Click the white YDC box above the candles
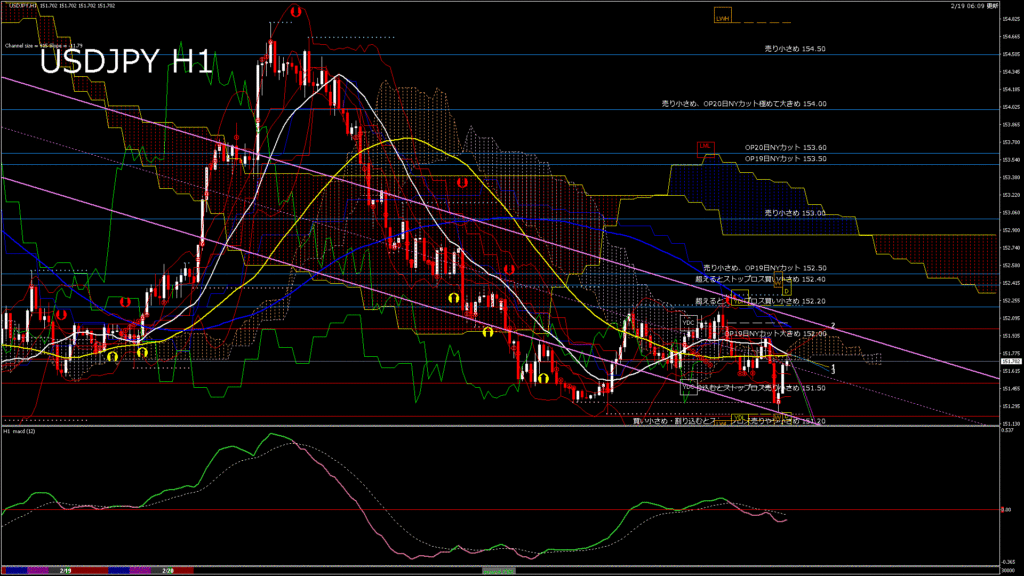This screenshot has height=576, width=1024. [x=689, y=322]
